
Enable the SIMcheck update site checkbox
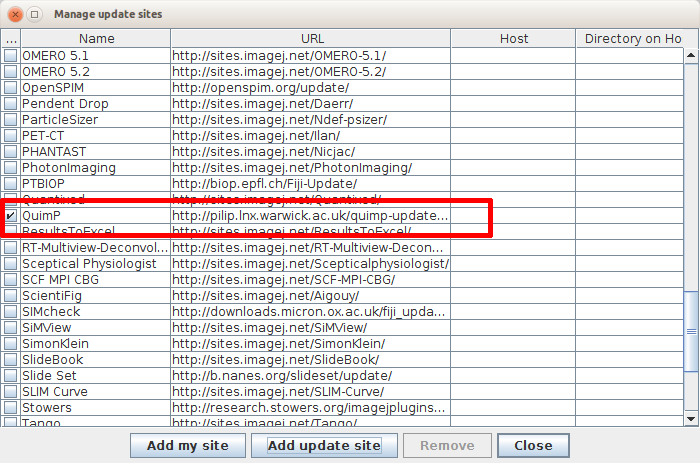click(10, 312)
